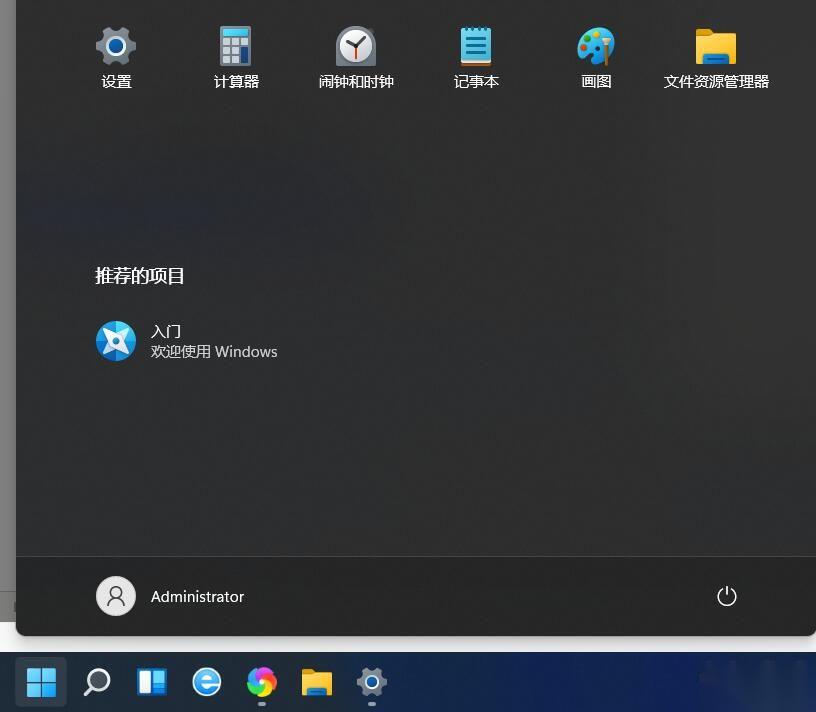The image size is (816, 712).
Task: Open 设置 (Settings) from pinned apps
Action: point(116,55)
